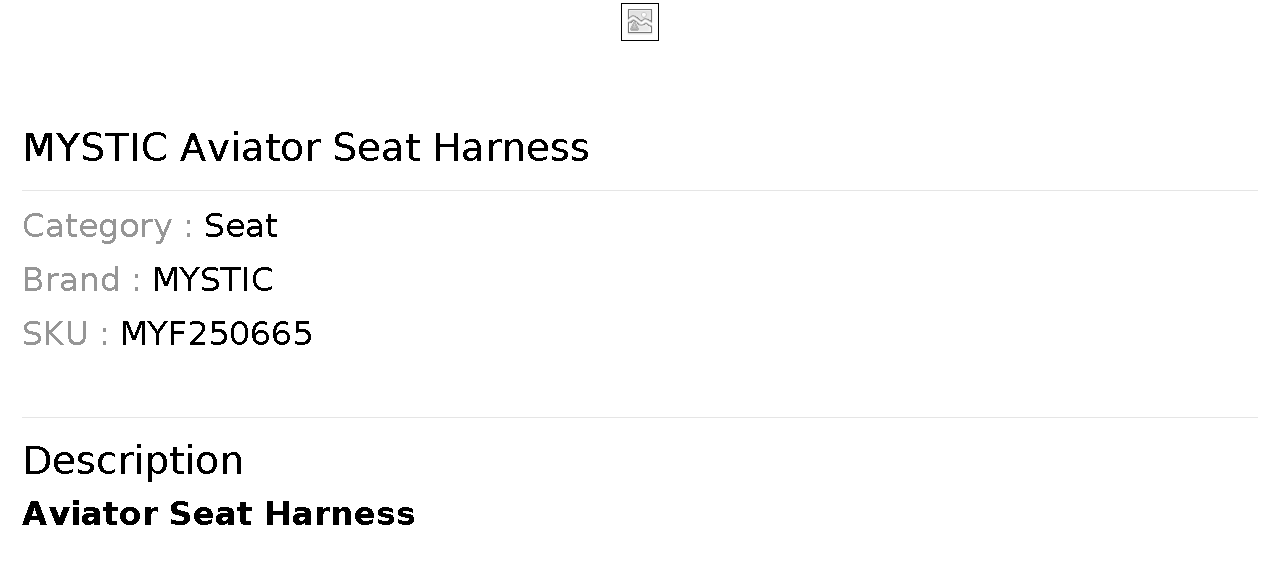The width and height of the screenshot is (1280, 561).
Task: Open the Seat category link
Action: click(241, 226)
